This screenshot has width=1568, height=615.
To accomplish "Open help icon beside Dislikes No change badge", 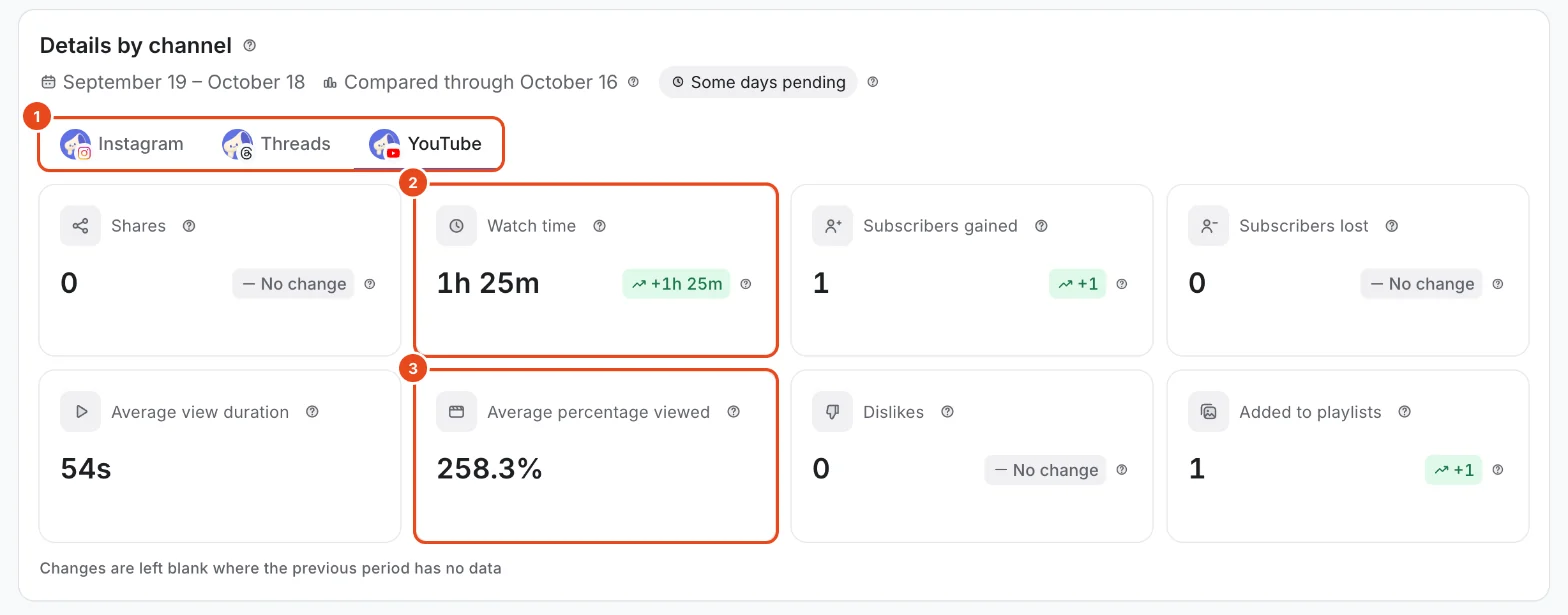I will pyautogui.click(x=1122, y=470).
